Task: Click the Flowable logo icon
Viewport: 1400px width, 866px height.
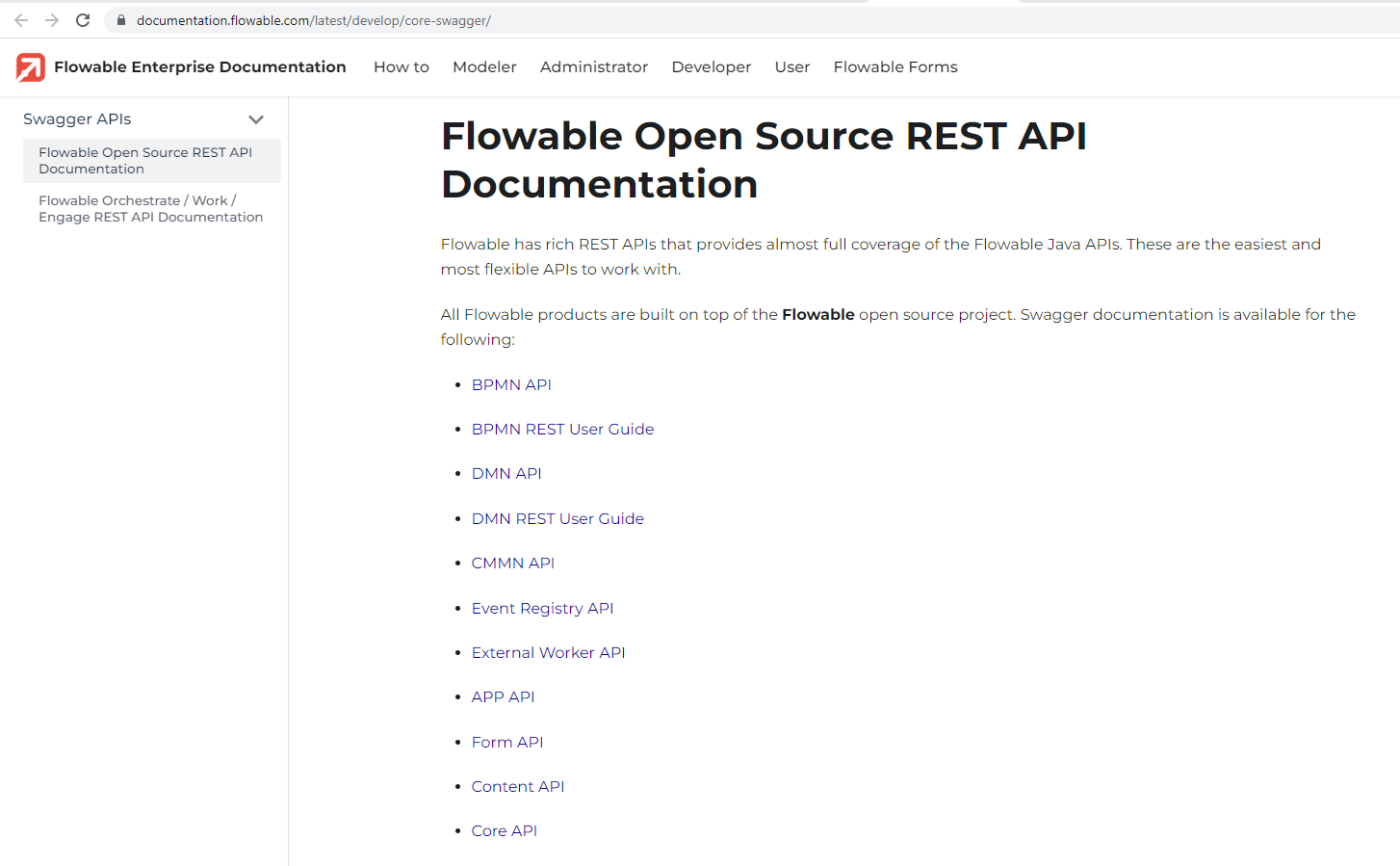Action: tap(30, 66)
